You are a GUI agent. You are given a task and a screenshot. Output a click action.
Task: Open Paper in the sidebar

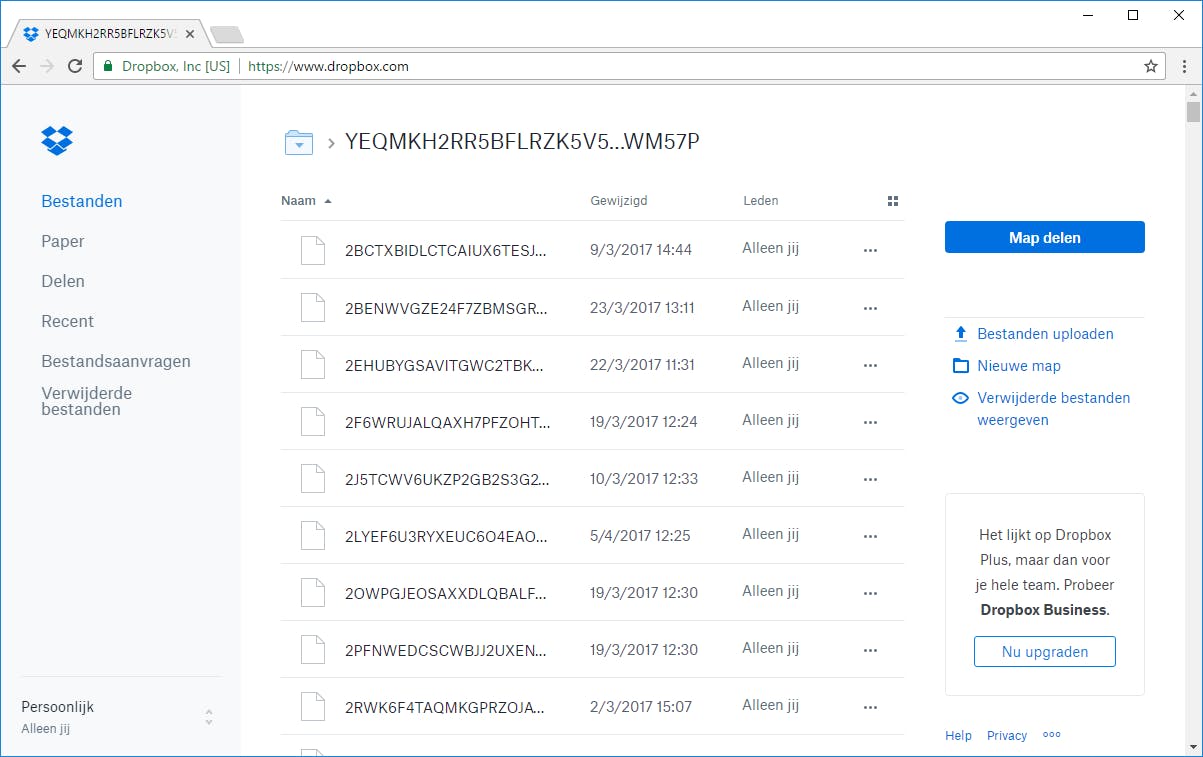pos(63,241)
